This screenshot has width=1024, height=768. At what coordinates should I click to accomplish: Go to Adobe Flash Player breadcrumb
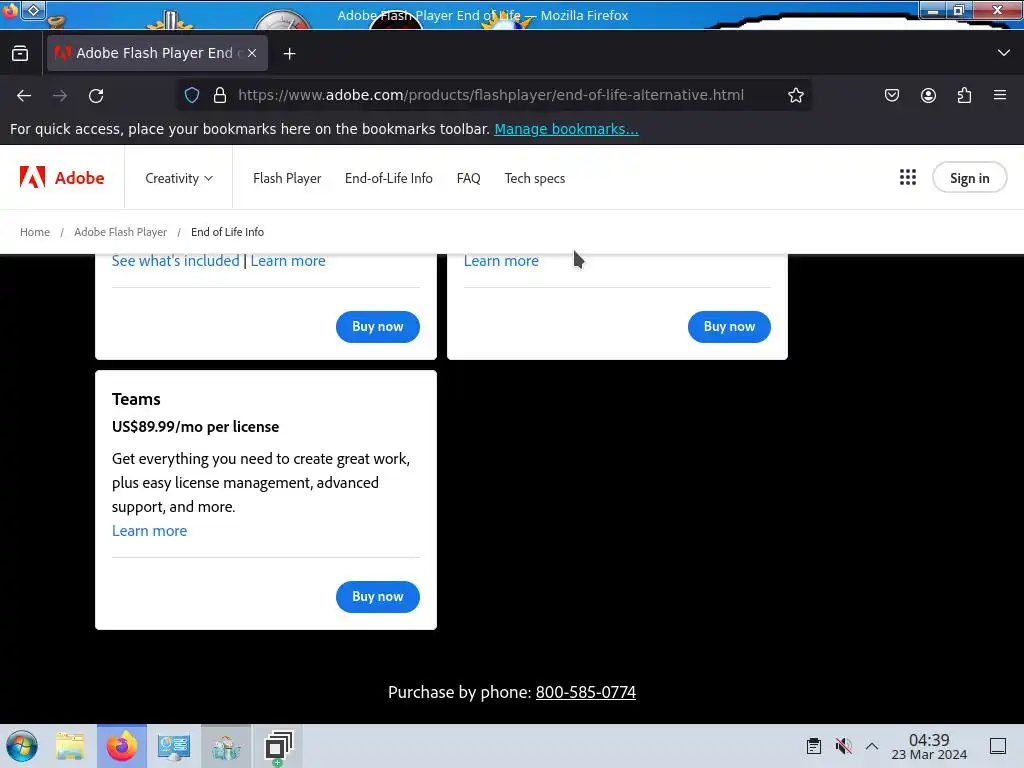pos(120,232)
